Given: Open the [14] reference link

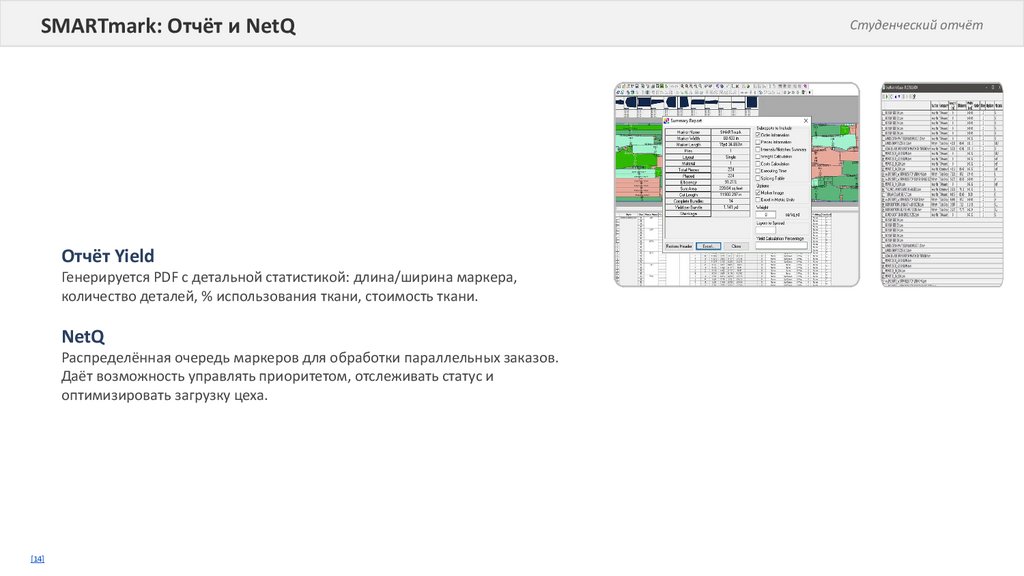Looking at the screenshot, I should (x=37, y=559).
